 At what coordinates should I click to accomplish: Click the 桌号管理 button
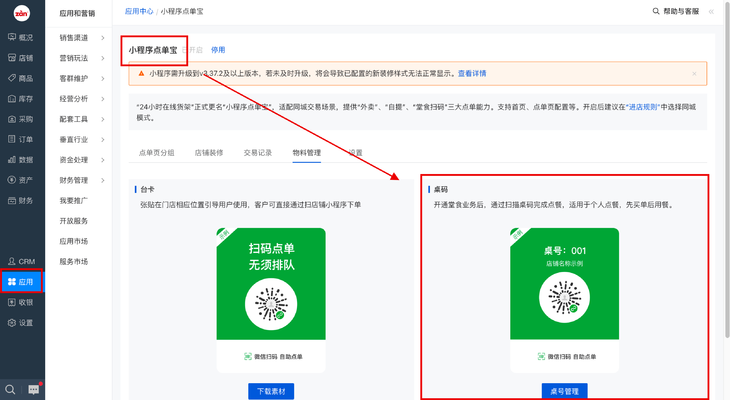point(564,391)
